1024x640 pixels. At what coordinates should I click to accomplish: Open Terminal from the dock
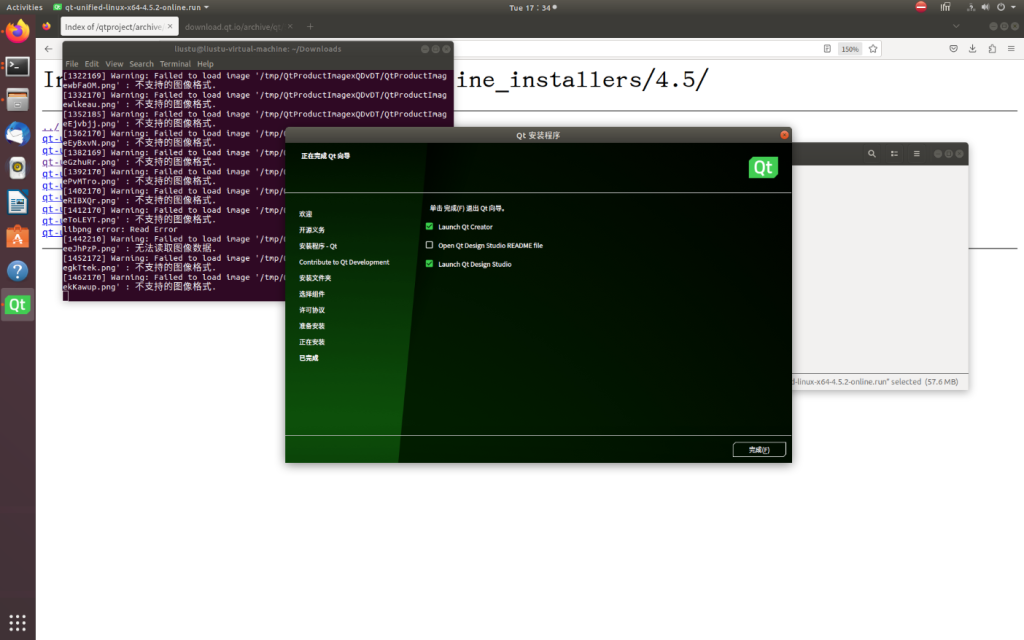coord(17,66)
